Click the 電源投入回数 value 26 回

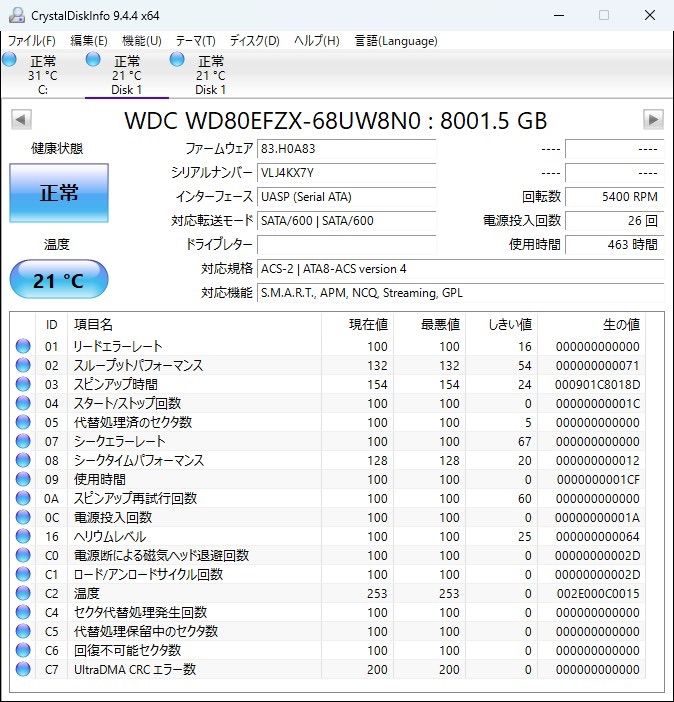tap(614, 221)
